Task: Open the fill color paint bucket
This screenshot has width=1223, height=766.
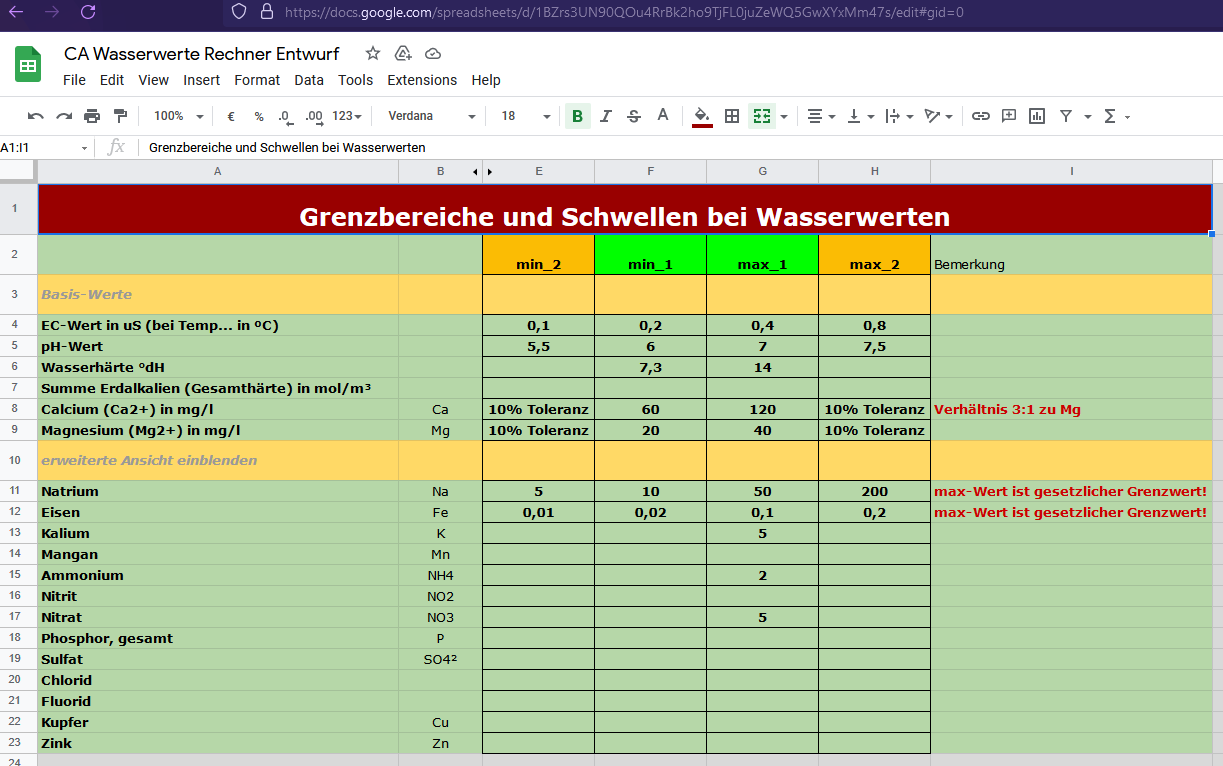Action: (702, 116)
